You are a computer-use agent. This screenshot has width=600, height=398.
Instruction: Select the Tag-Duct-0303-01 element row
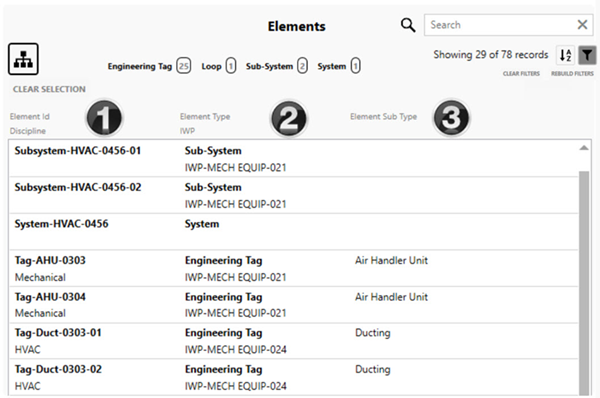click(293, 341)
